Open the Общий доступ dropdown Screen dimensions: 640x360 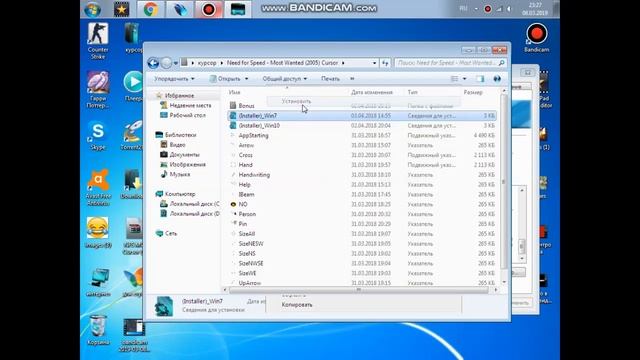pyautogui.click(x=284, y=79)
